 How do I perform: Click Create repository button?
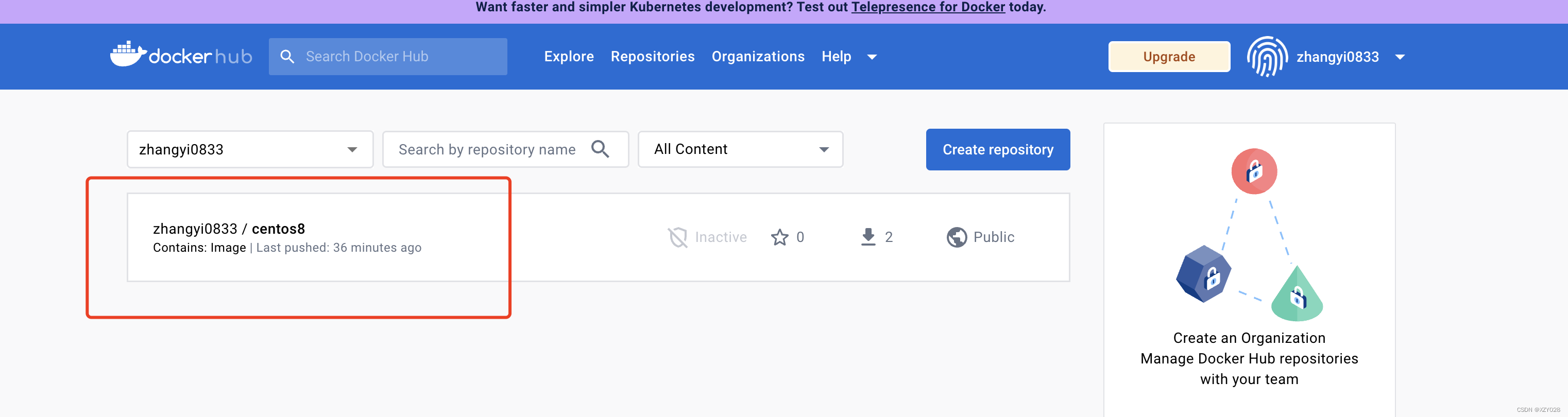point(998,149)
